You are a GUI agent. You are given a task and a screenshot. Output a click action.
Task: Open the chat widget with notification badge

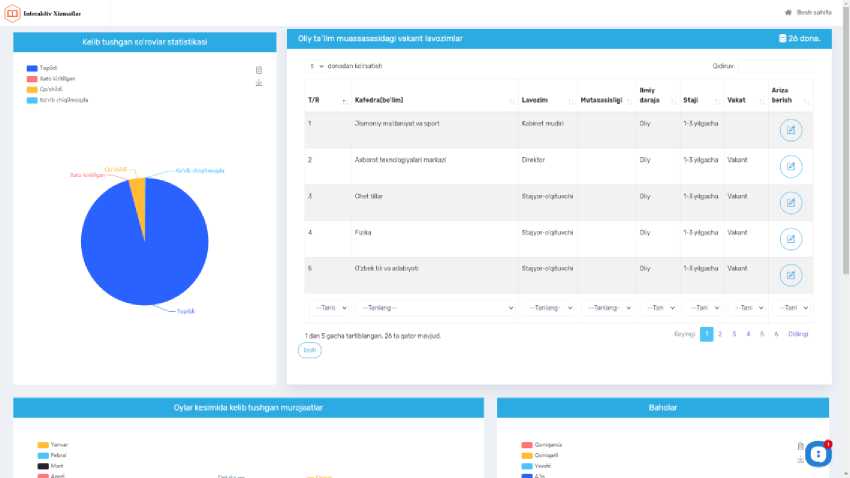(x=817, y=453)
